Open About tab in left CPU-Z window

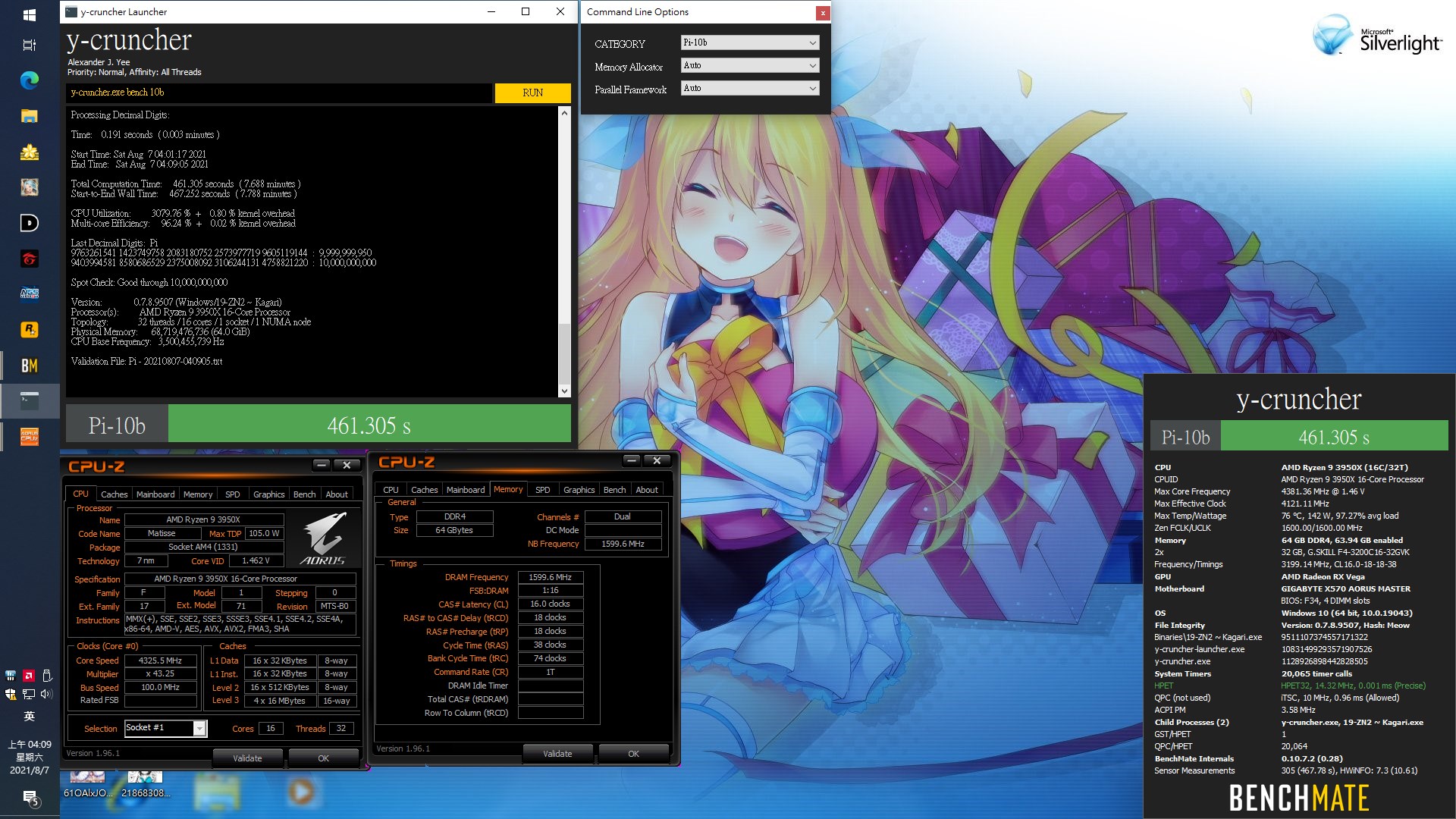337,494
